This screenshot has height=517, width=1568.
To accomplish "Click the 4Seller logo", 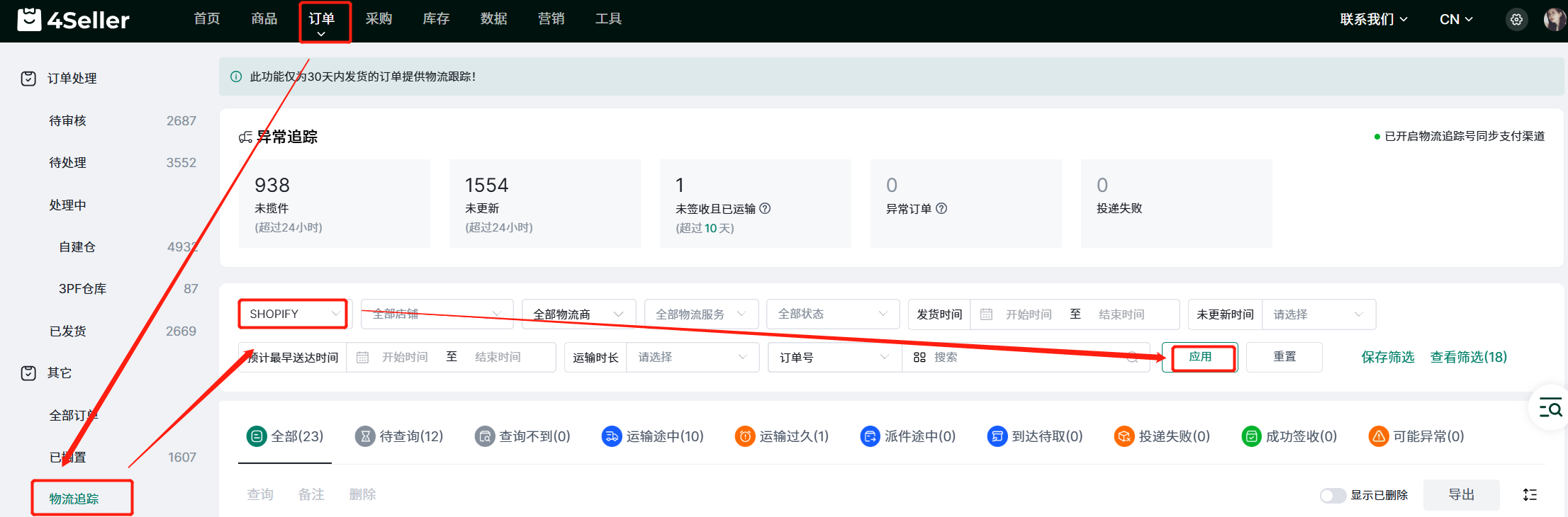I will click(74, 20).
